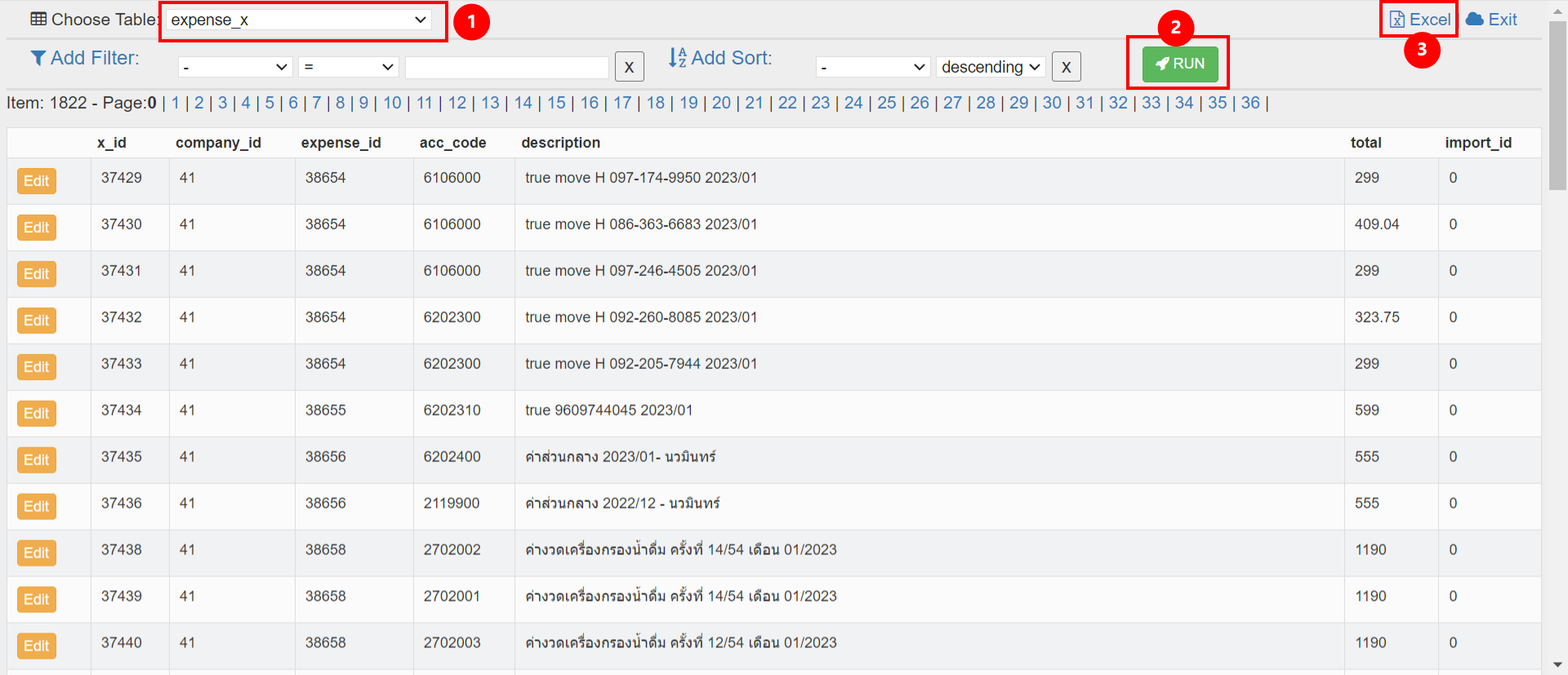Open the sort column dropdown
The width and height of the screenshot is (1568, 675).
(873, 67)
